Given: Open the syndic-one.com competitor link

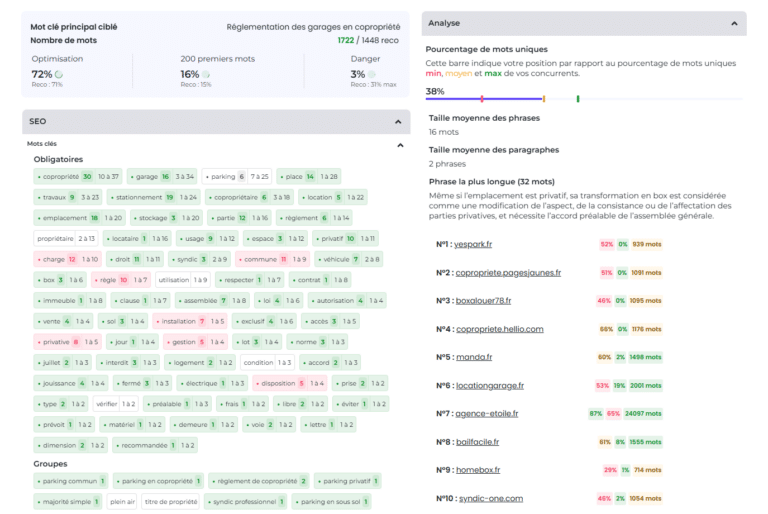Looking at the screenshot, I should point(488,498).
